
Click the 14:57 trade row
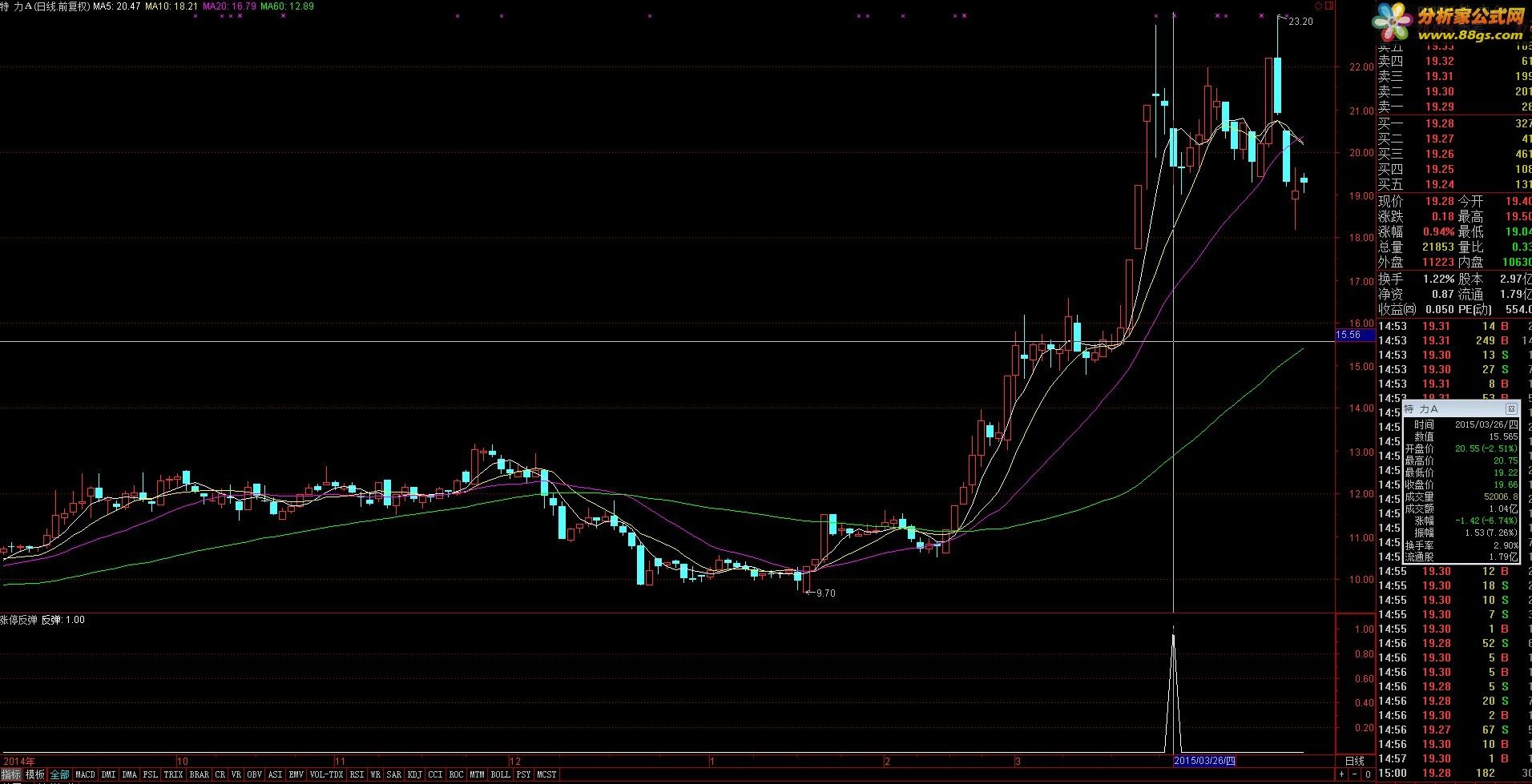pos(1454,758)
